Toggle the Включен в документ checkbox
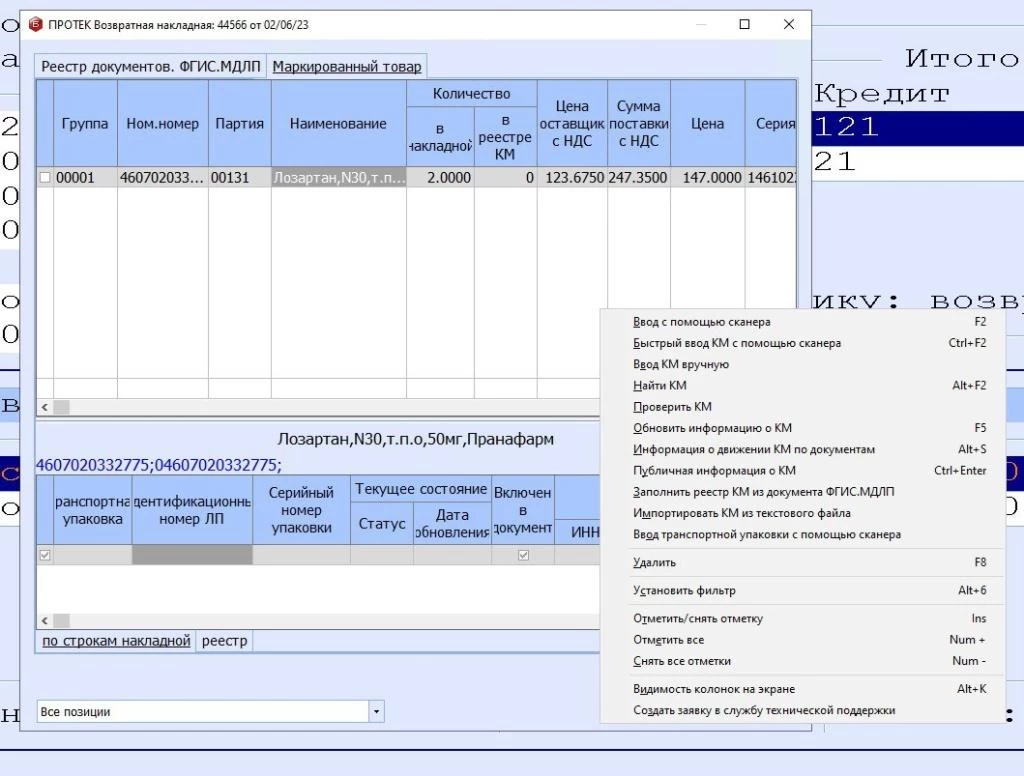The image size is (1024, 776). (x=523, y=555)
